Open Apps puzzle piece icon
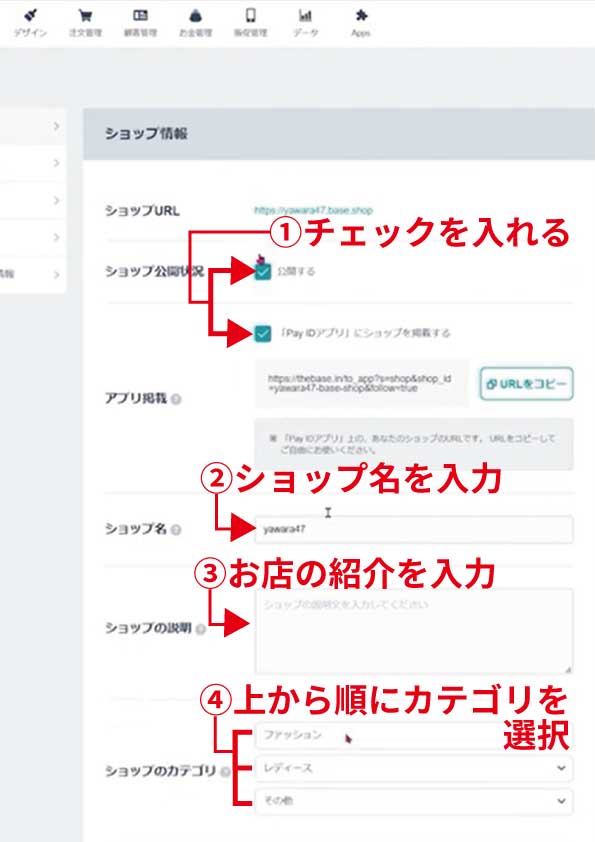Image resolution: width=595 pixels, height=842 pixels. tap(361, 15)
